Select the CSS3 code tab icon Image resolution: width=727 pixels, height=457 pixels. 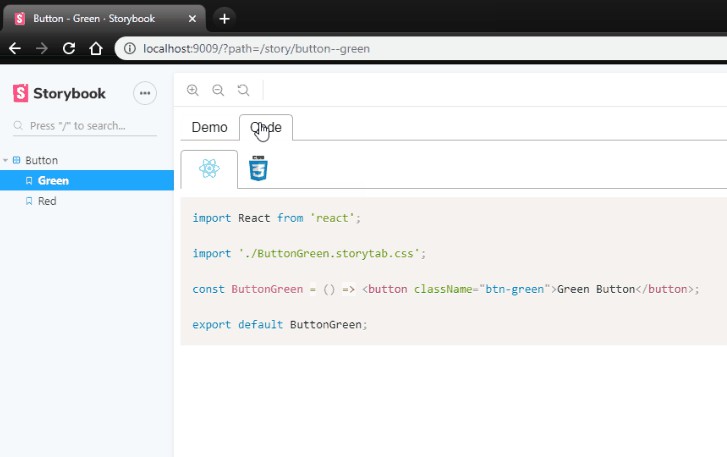tap(259, 169)
